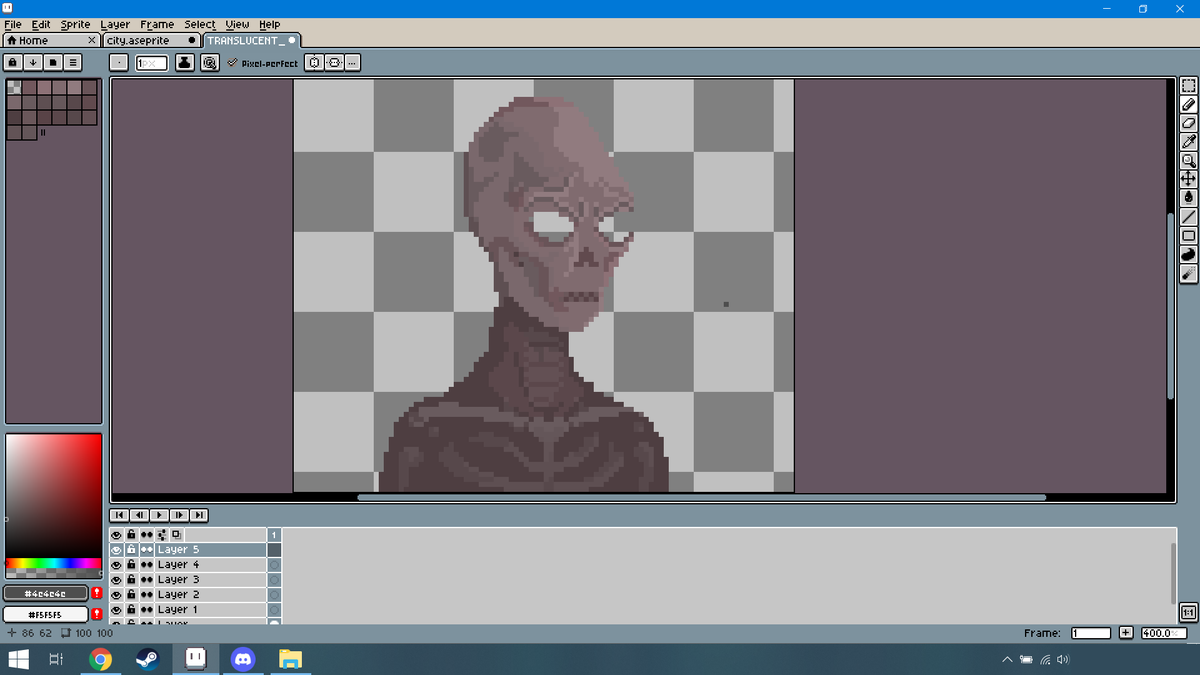1200x675 pixels.
Task: Select the Line tool
Action: coord(1188,217)
